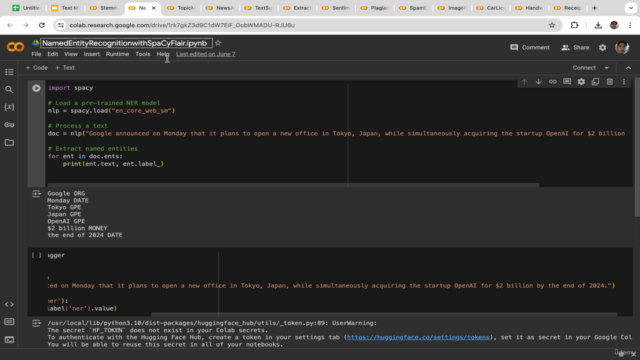The image size is (640, 360).
Task: Open the Chrome tab search dropdown
Action: click(x=631, y=8)
